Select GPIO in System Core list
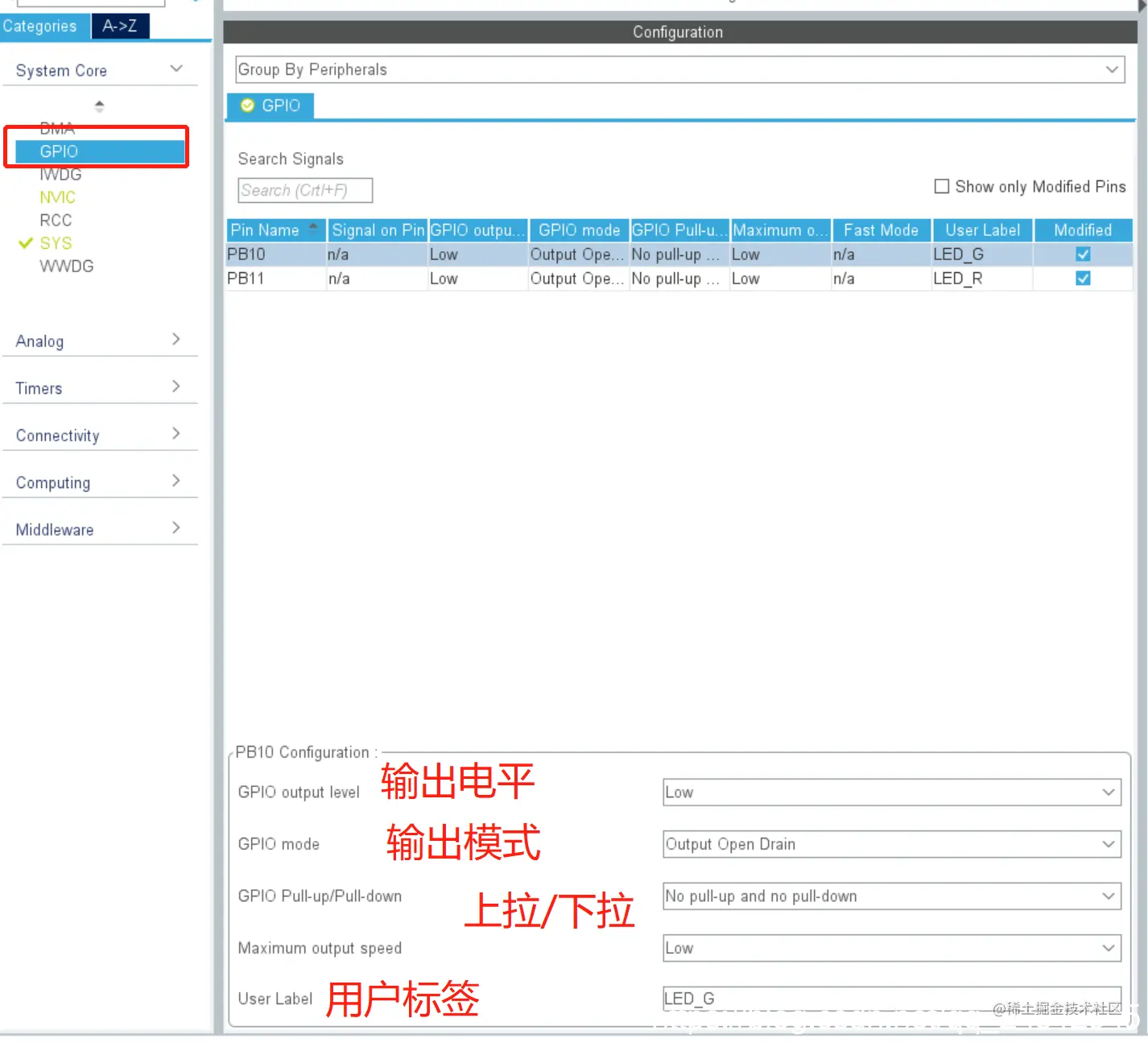 click(x=101, y=151)
